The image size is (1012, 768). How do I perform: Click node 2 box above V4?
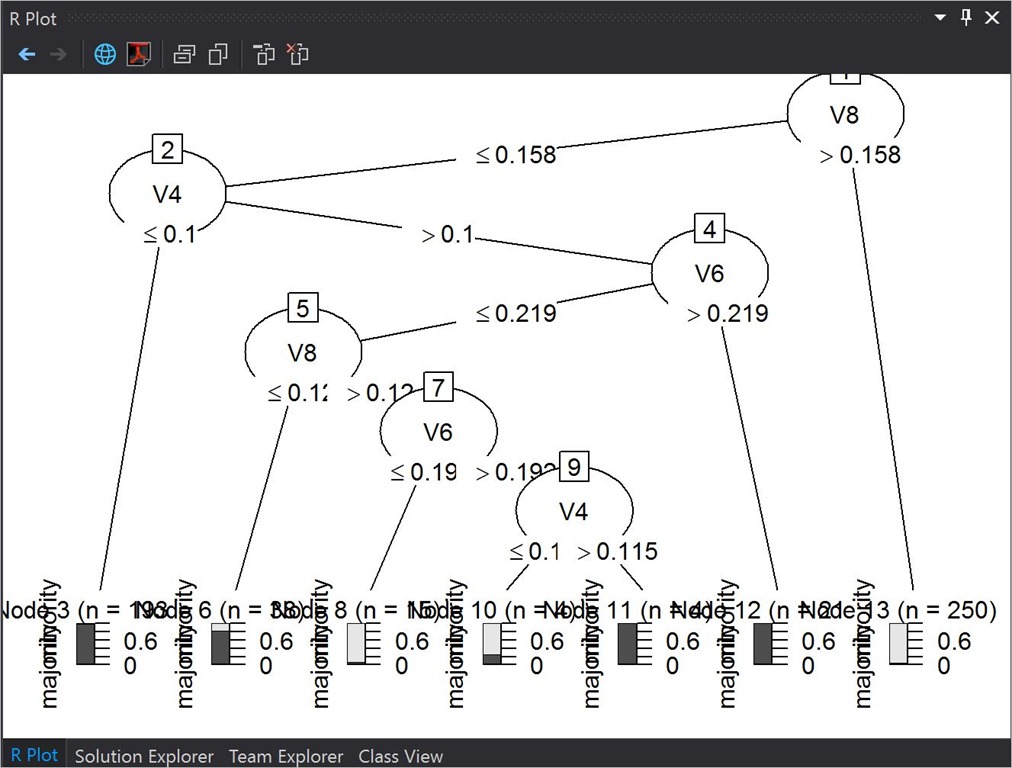pos(167,150)
